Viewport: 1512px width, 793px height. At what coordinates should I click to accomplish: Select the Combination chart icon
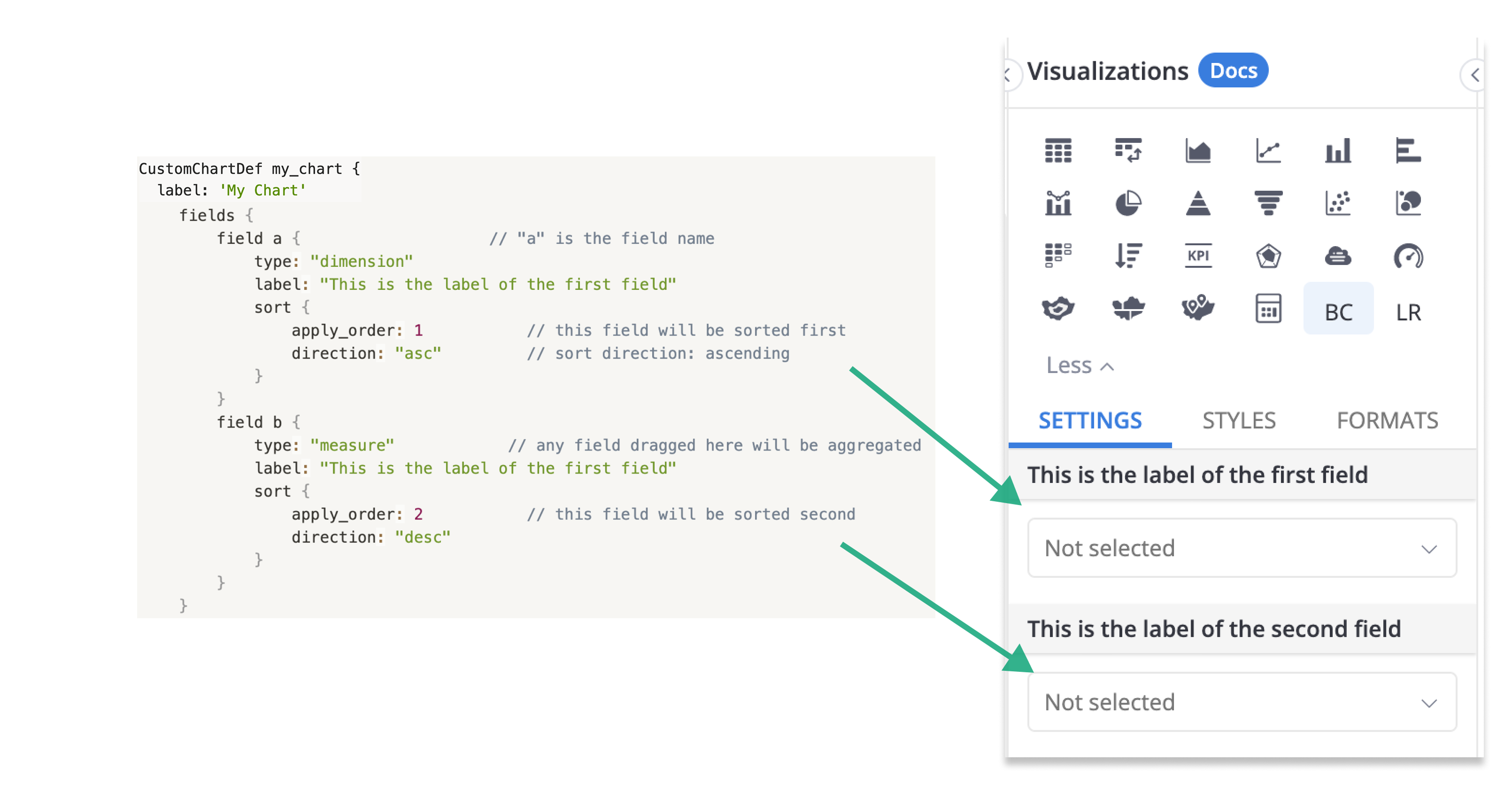click(x=1057, y=203)
